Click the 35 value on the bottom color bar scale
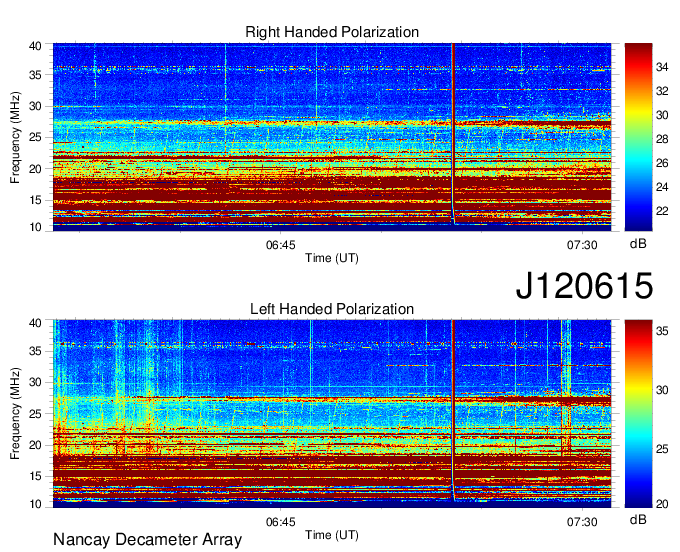The image size is (680, 552). [662, 332]
